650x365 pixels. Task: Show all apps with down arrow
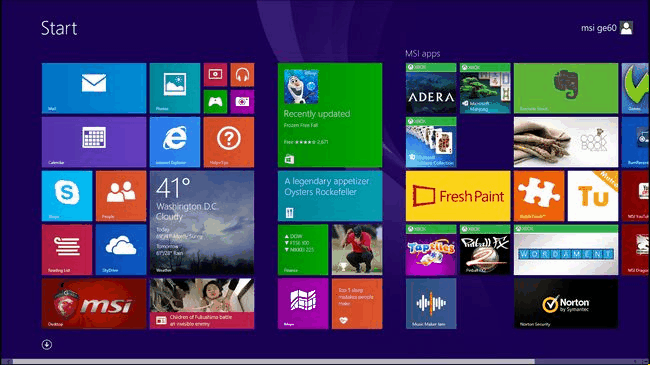pyautogui.click(x=47, y=344)
